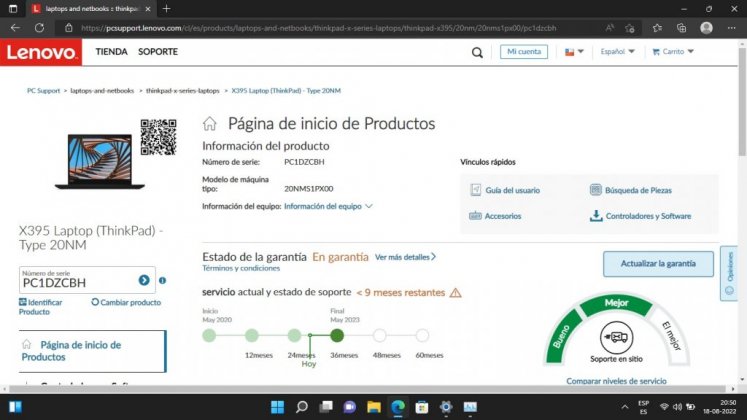
Task: Open Settings gear from taskbar
Action: [446, 407]
